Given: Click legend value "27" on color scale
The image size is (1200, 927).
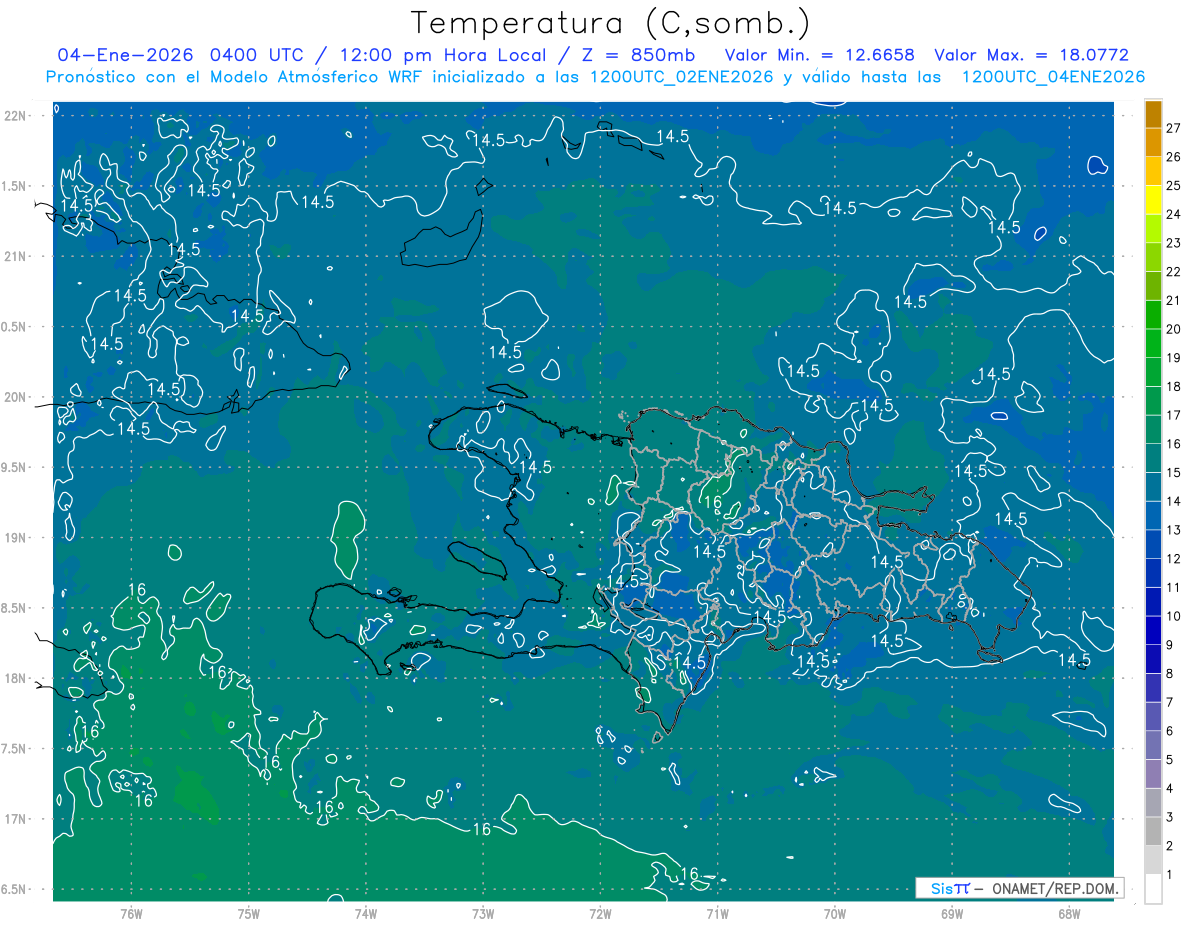Looking at the screenshot, I should point(1173,128).
